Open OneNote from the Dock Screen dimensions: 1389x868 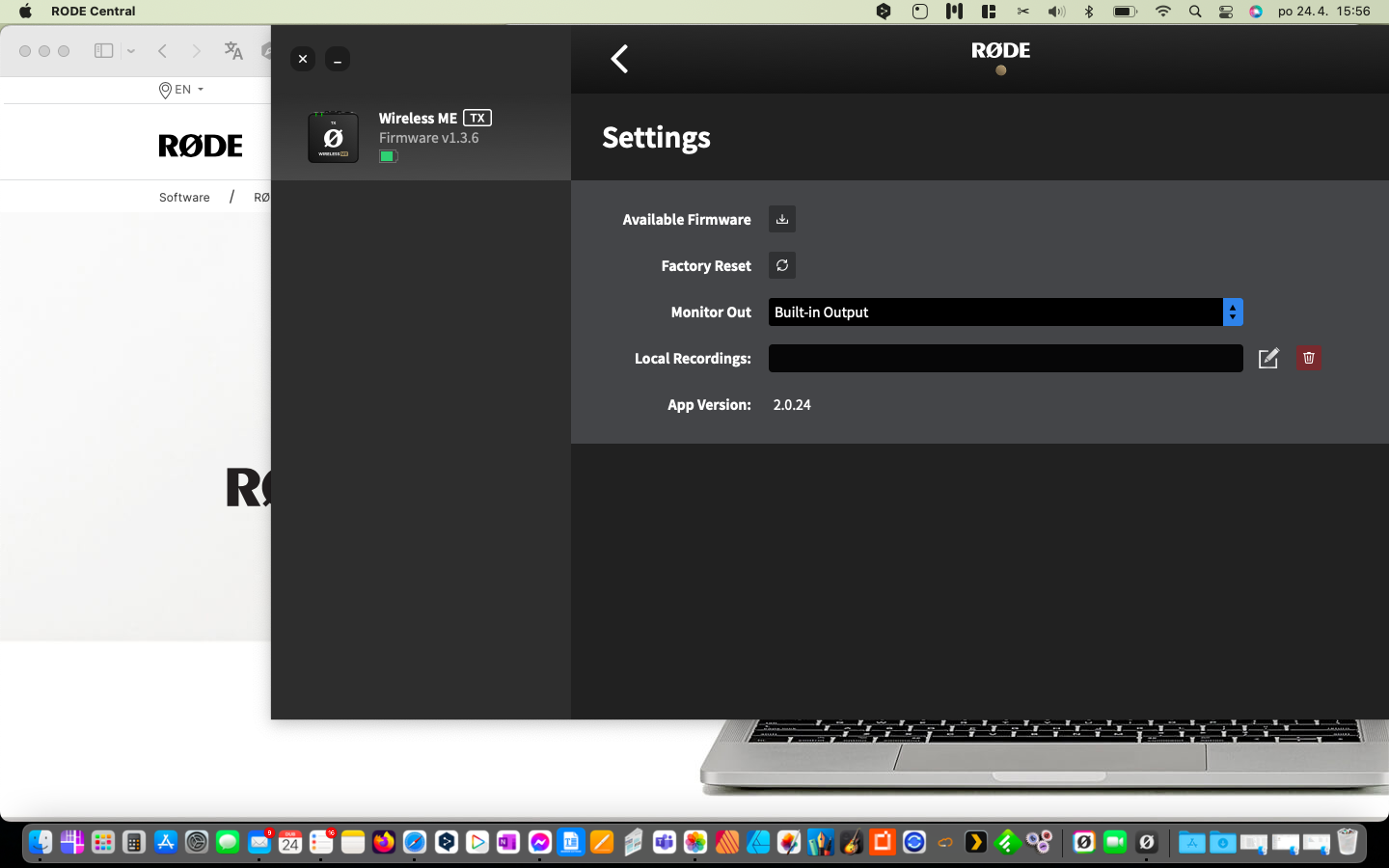(x=508, y=842)
